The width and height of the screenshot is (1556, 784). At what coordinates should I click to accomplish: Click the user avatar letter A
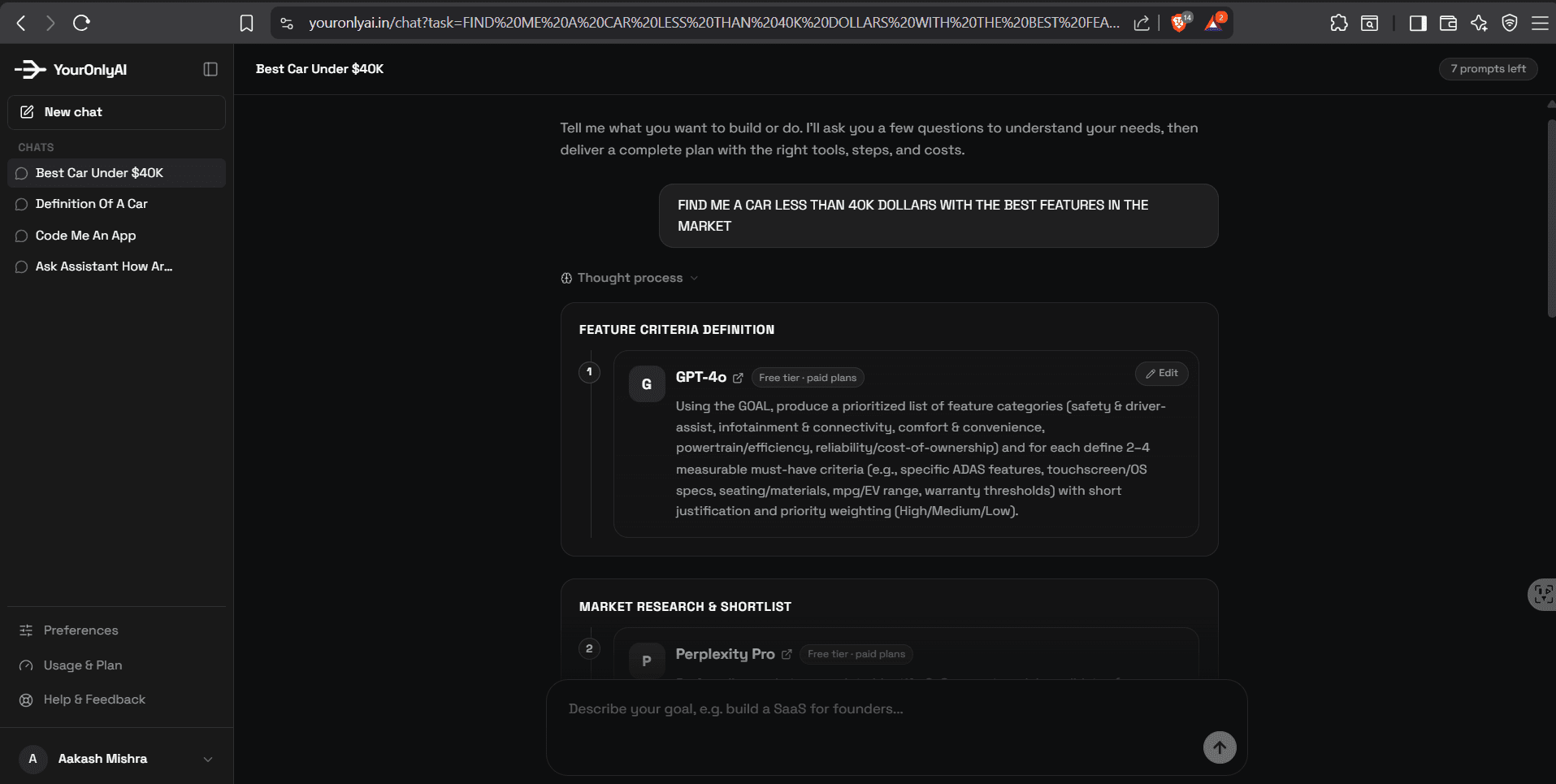(33, 759)
